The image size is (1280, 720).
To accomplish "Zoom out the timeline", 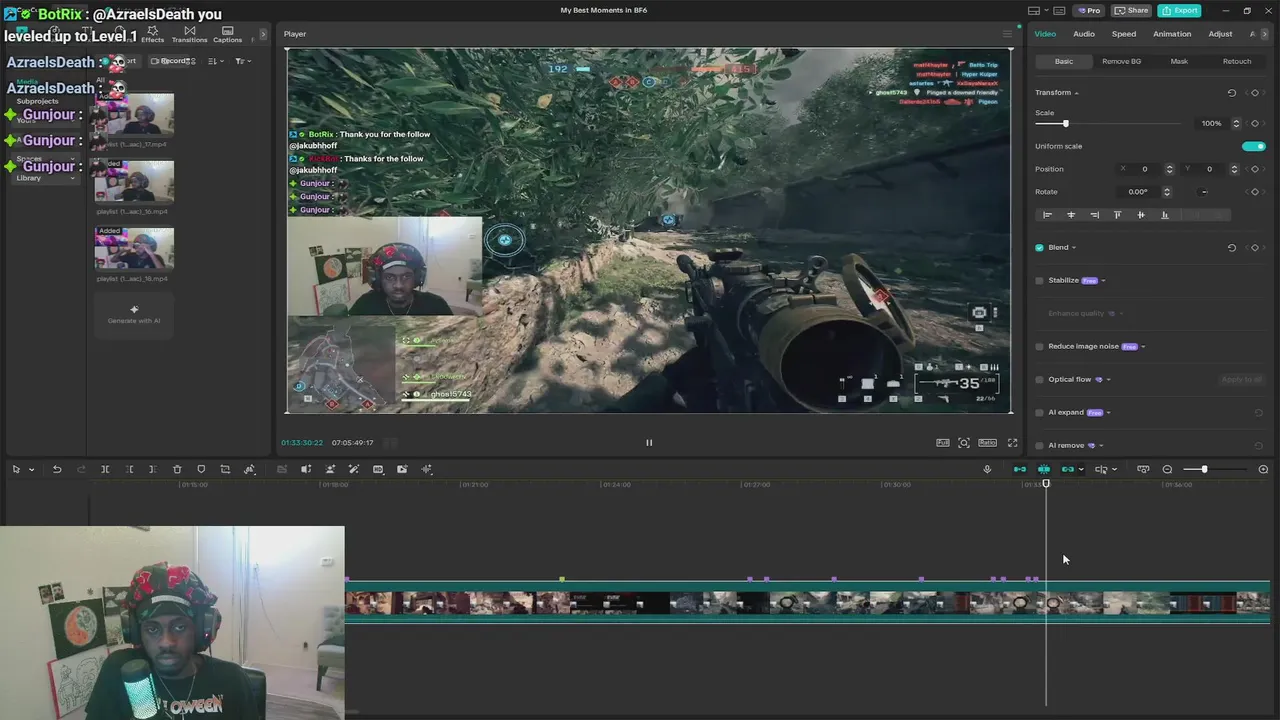I will (1167, 469).
